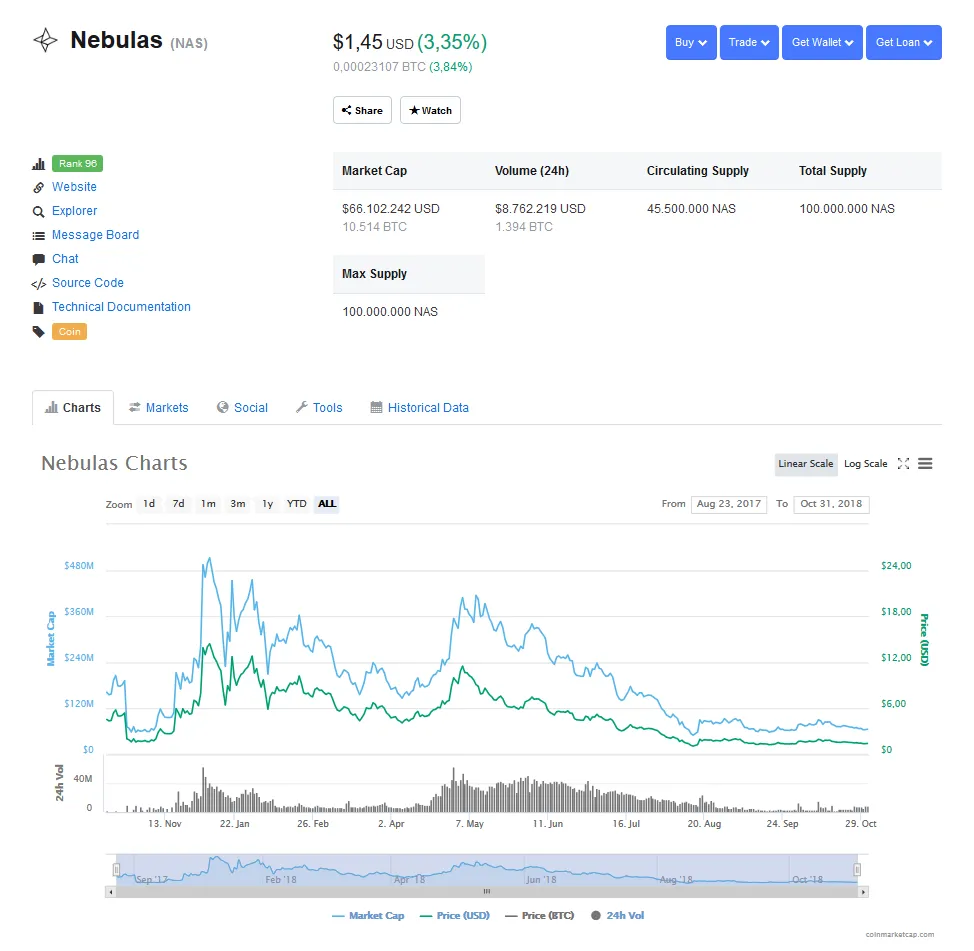Open the Explorer link
This screenshot has width=974, height=951.
tap(75, 211)
